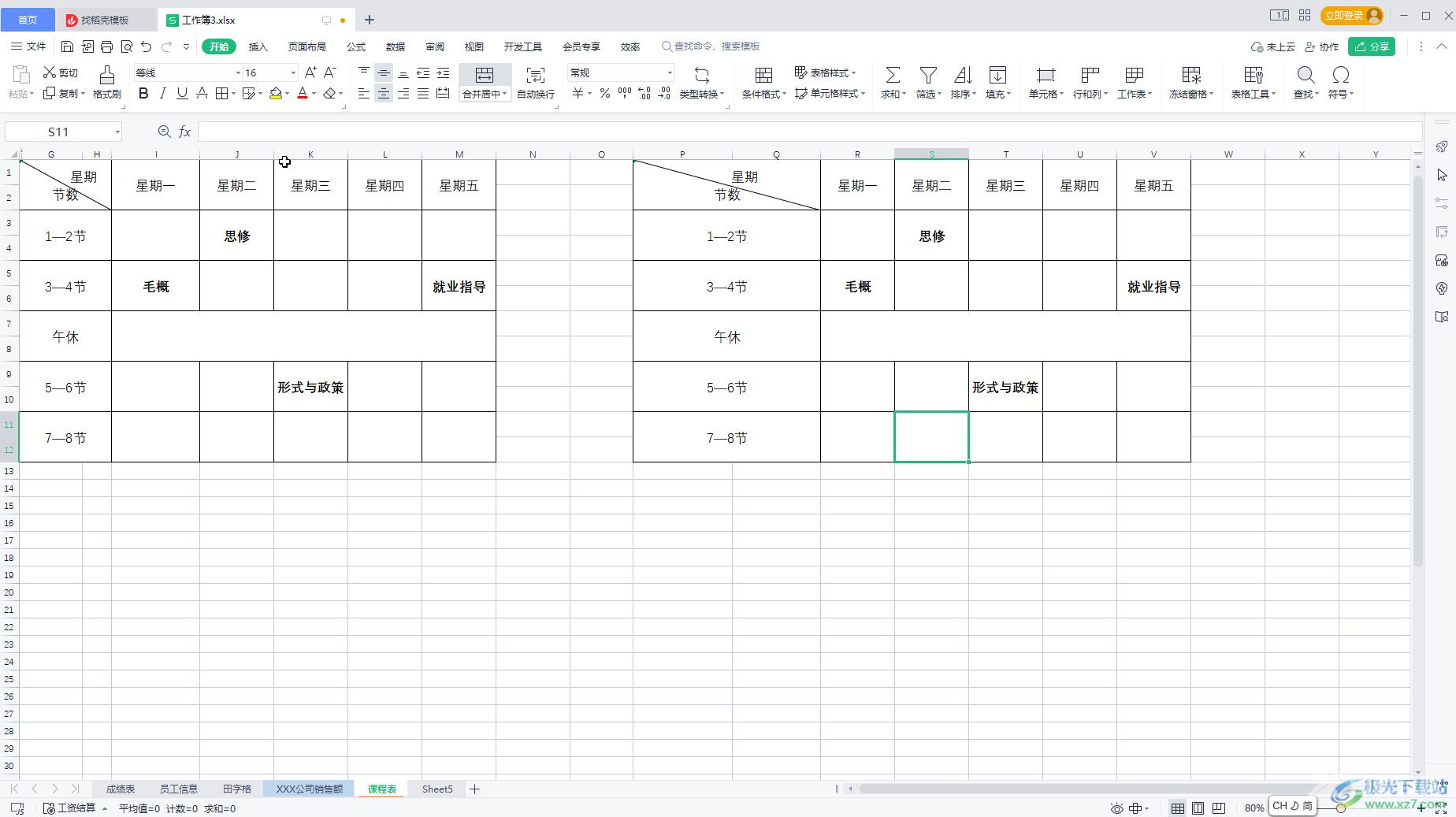
Task: Open the File (文件) menu
Action: tap(29, 46)
